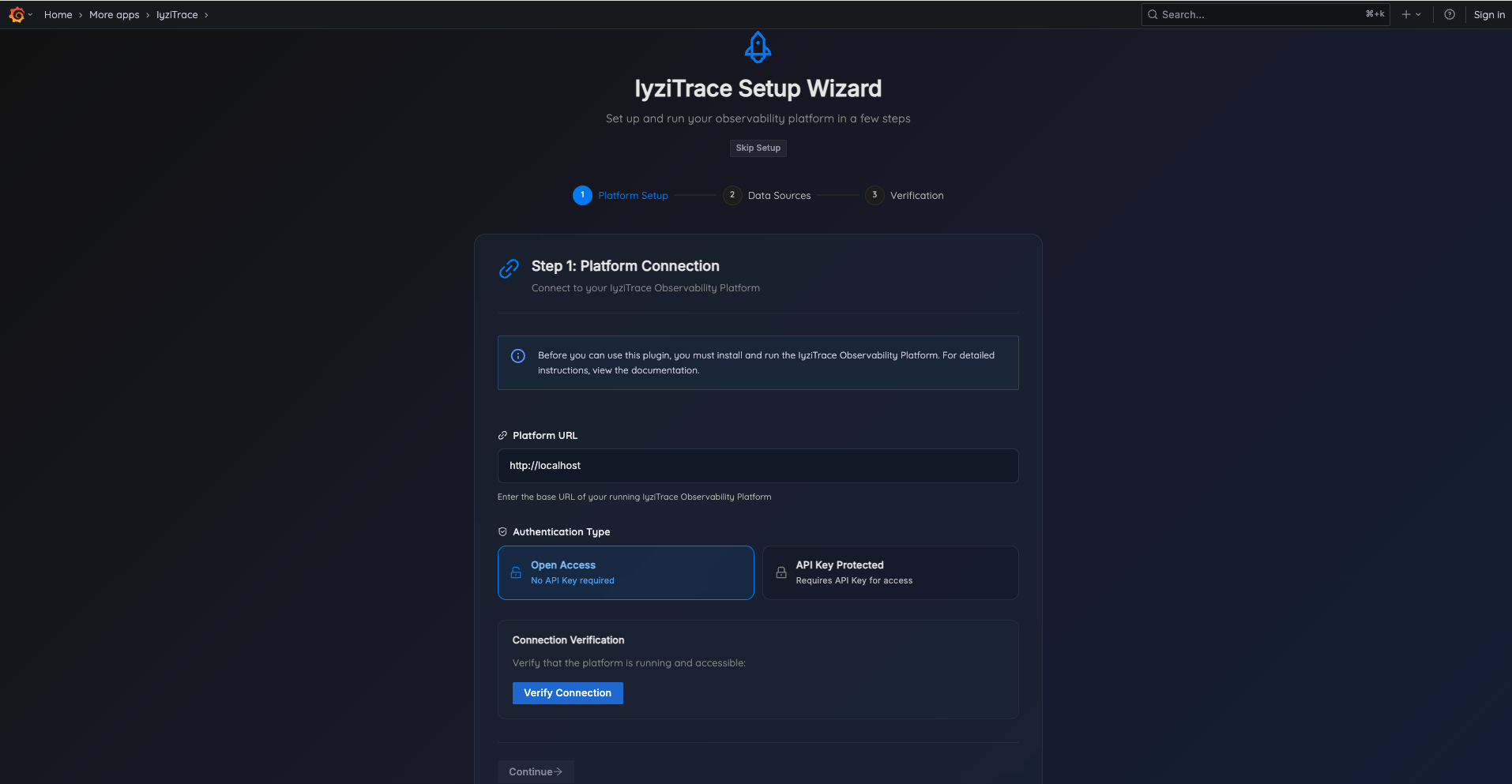Click the shield icon next to Authentication Type
The image size is (1512, 784).
(x=502, y=531)
